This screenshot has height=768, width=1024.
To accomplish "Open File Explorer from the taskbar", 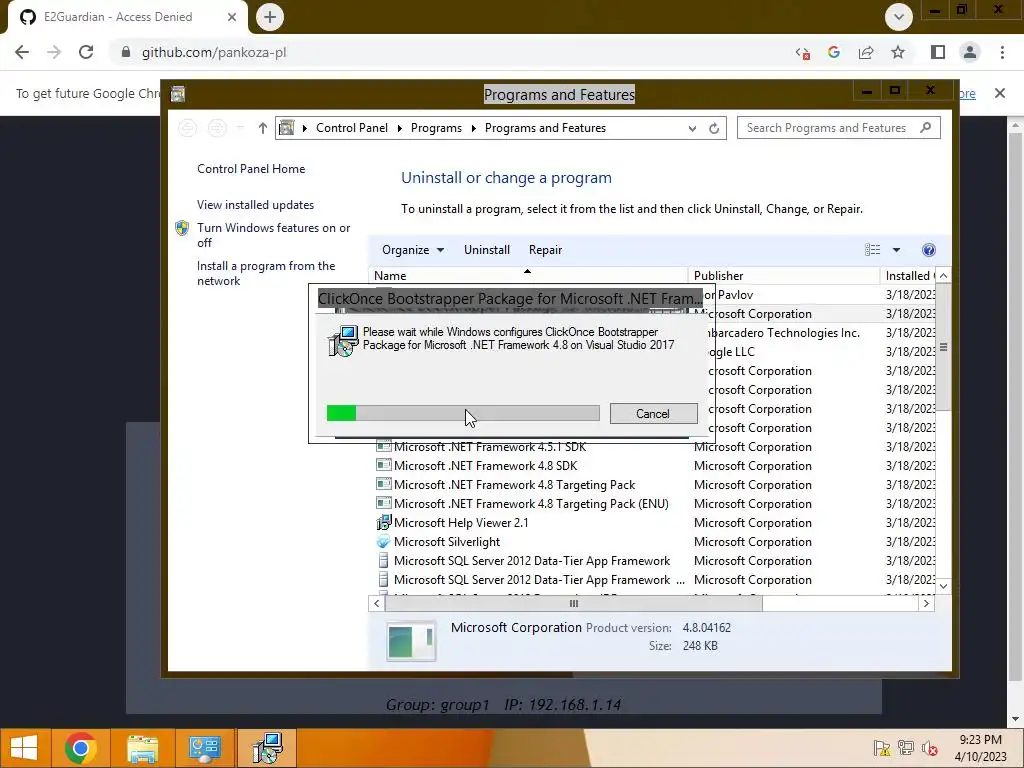I will coord(142,748).
